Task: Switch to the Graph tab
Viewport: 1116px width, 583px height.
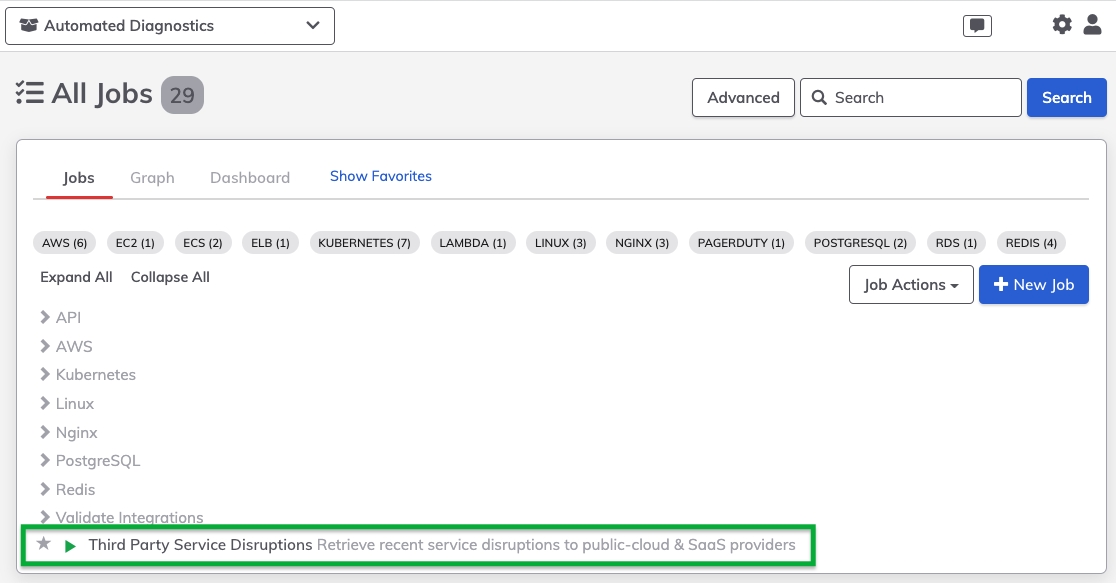Action: 152,178
